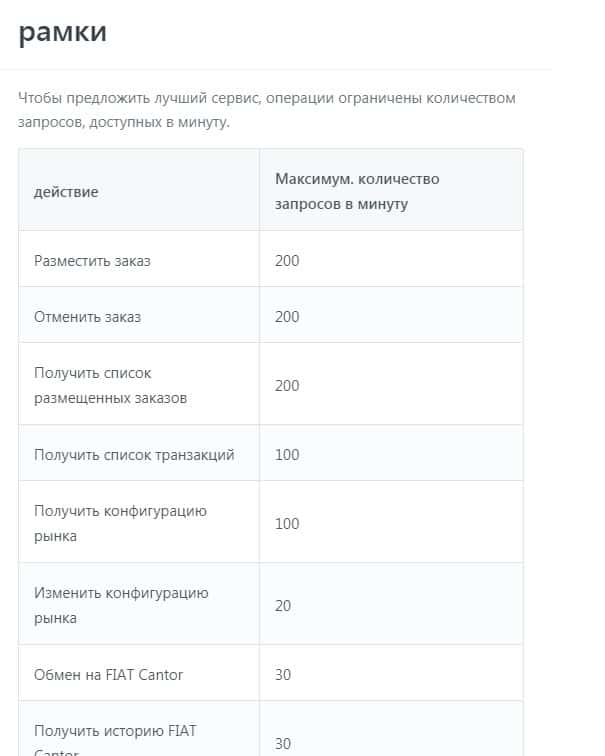Viewport: 605px width, 756px height.
Task: Click the 200 value beside "Отменить заказ"
Action: point(287,316)
